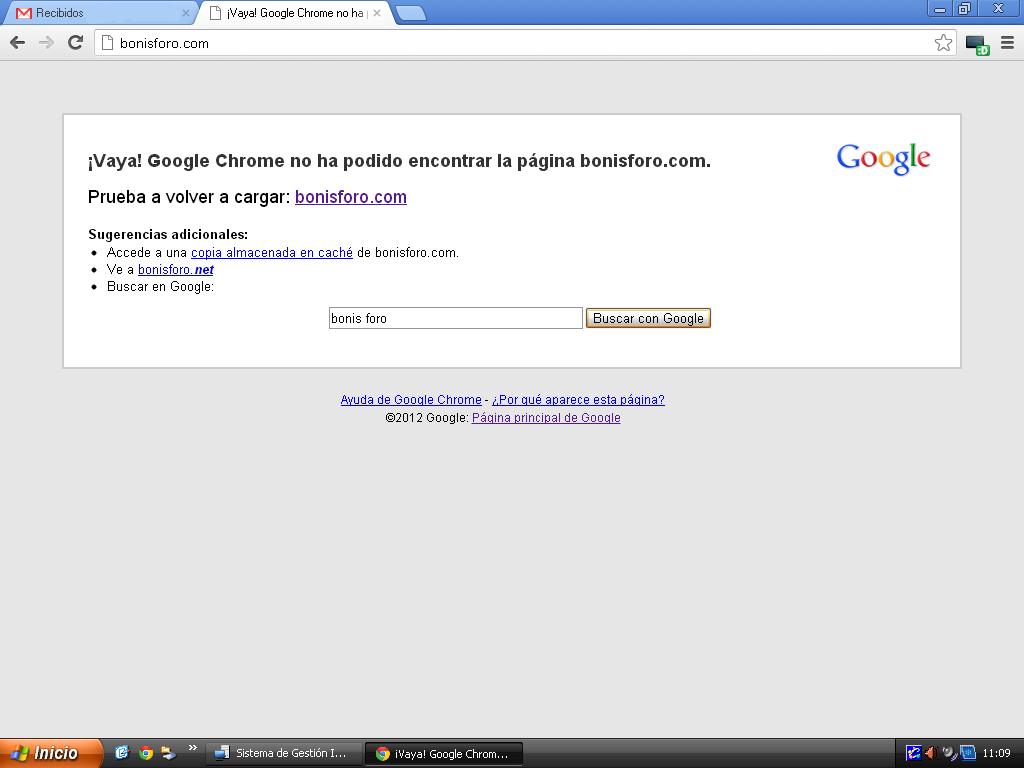Open the Inicio start menu
Image resolution: width=1024 pixels, height=768 pixels.
pyautogui.click(x=51, y=753)
